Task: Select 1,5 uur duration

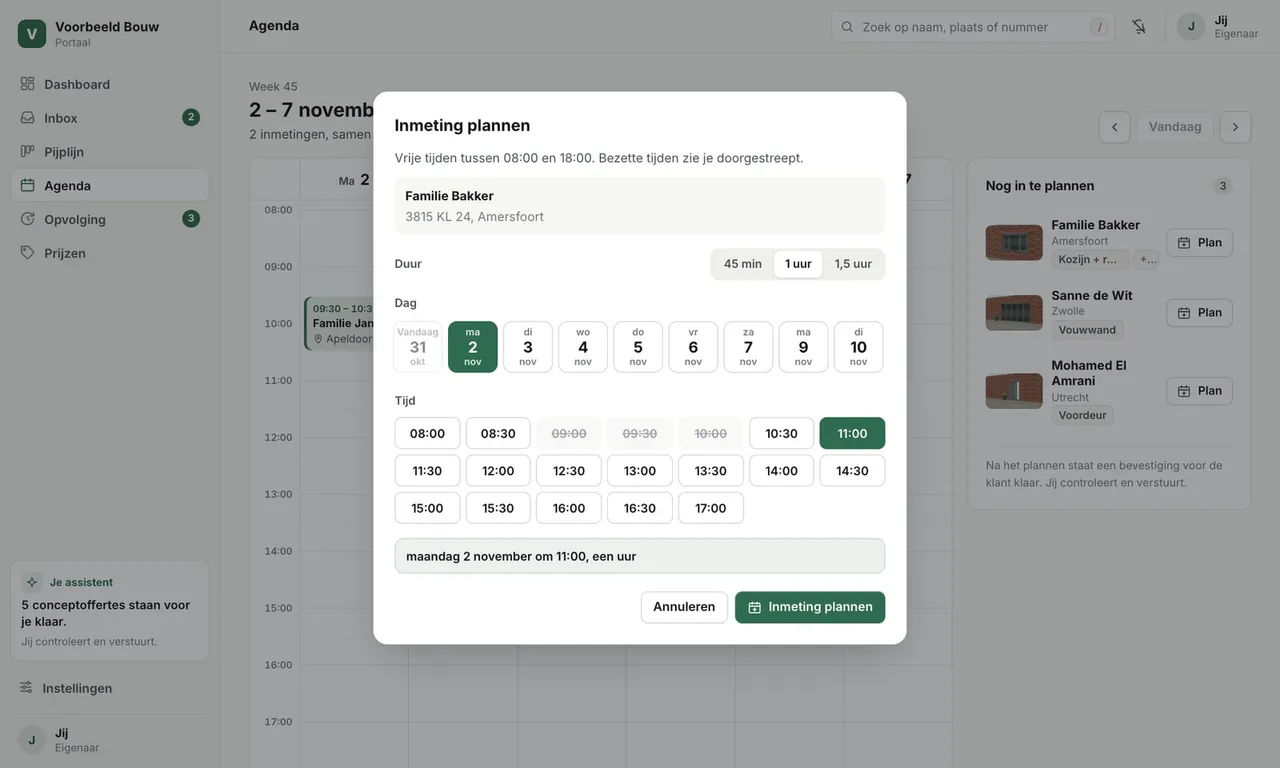Action: tap(853, 264)
